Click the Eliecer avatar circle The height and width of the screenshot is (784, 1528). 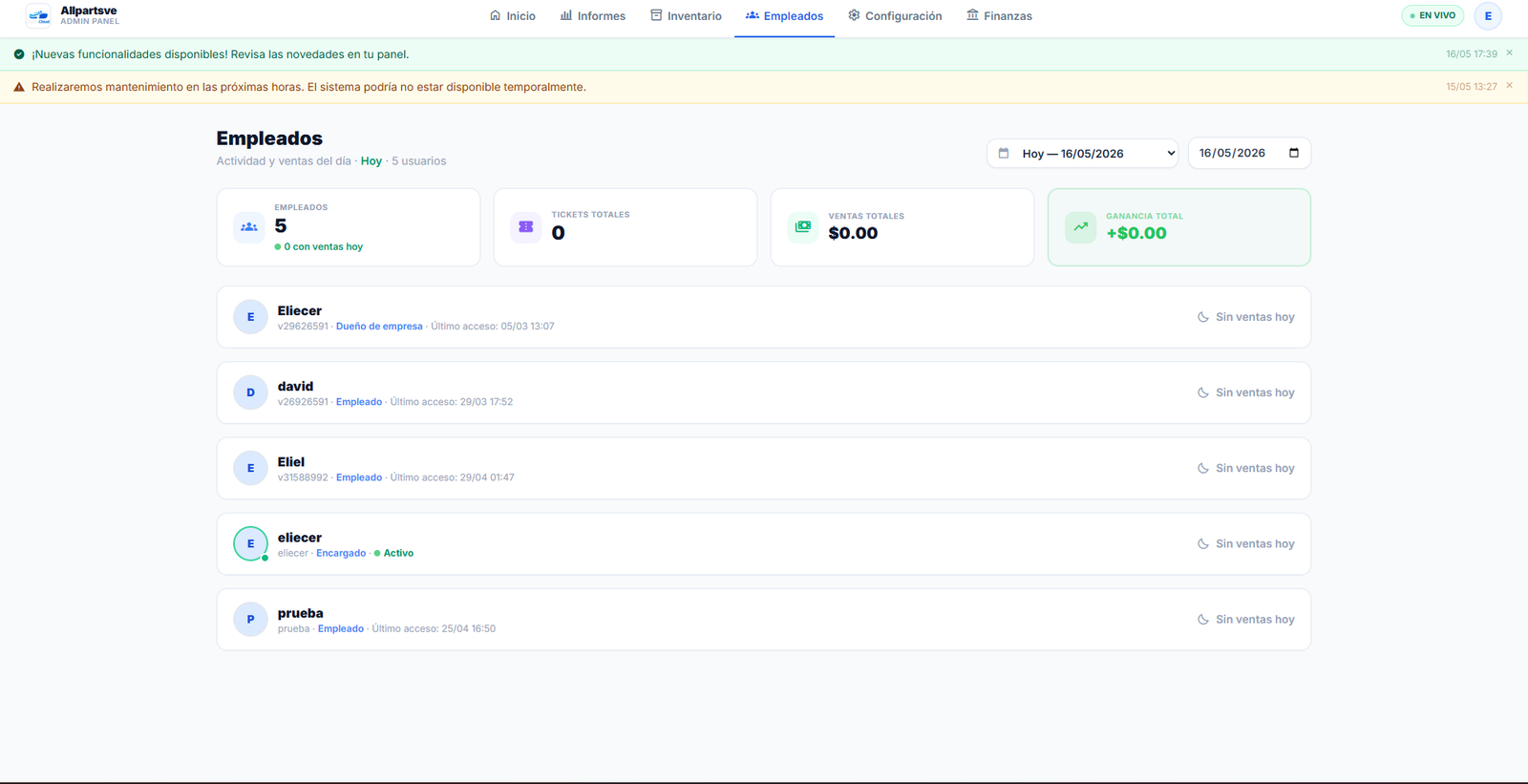click(x=250, y=317)
